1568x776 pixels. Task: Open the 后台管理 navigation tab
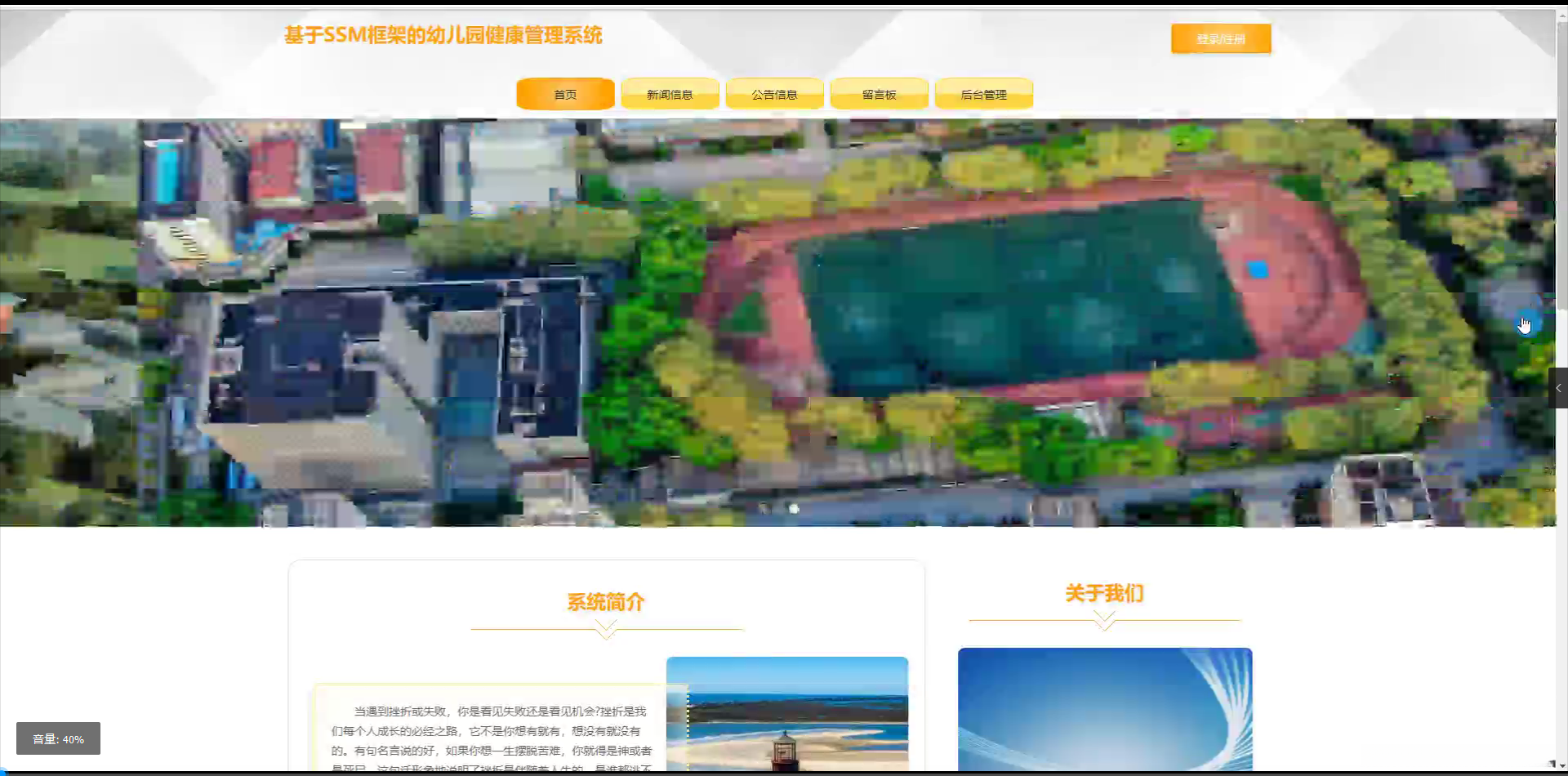click(983, 94)
